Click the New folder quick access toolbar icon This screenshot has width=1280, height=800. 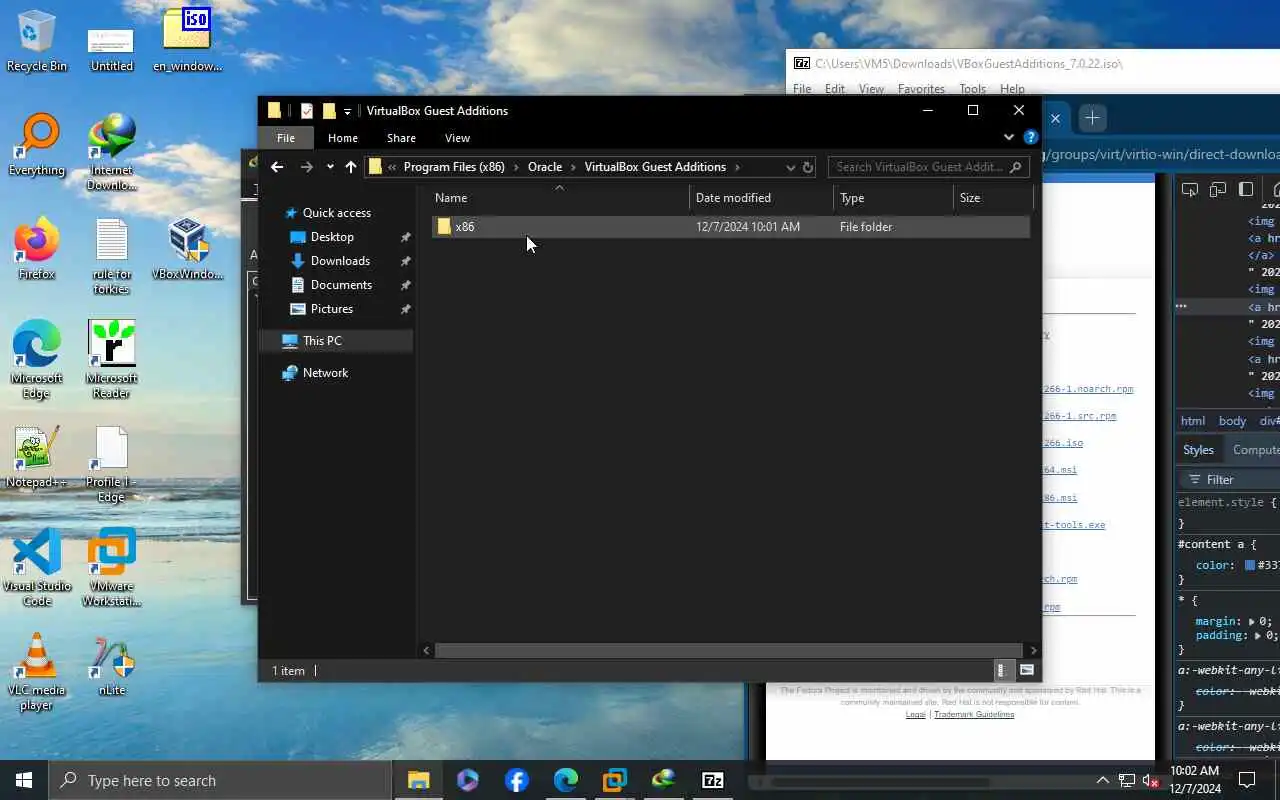point(329,111)
